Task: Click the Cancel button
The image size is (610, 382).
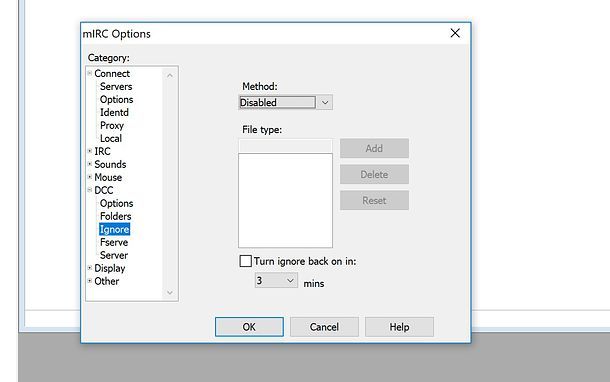Action: (x=324, y=327)
